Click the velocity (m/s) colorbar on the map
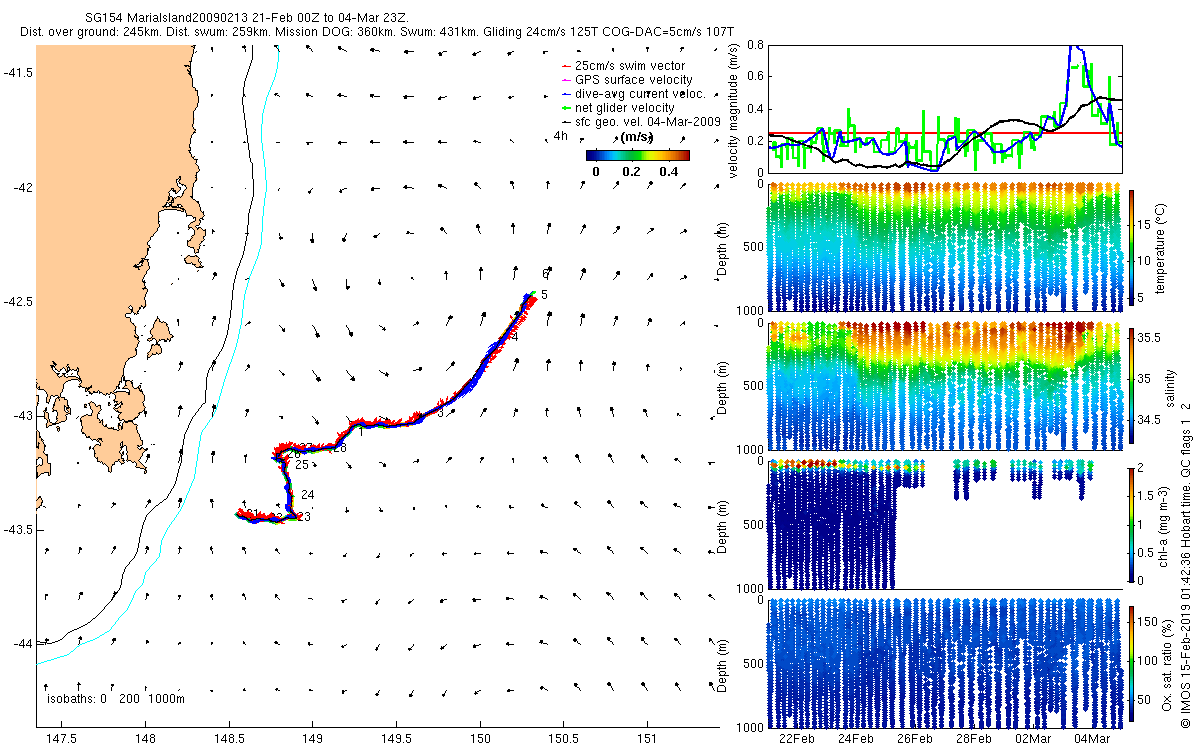 [x=637, y=155]
